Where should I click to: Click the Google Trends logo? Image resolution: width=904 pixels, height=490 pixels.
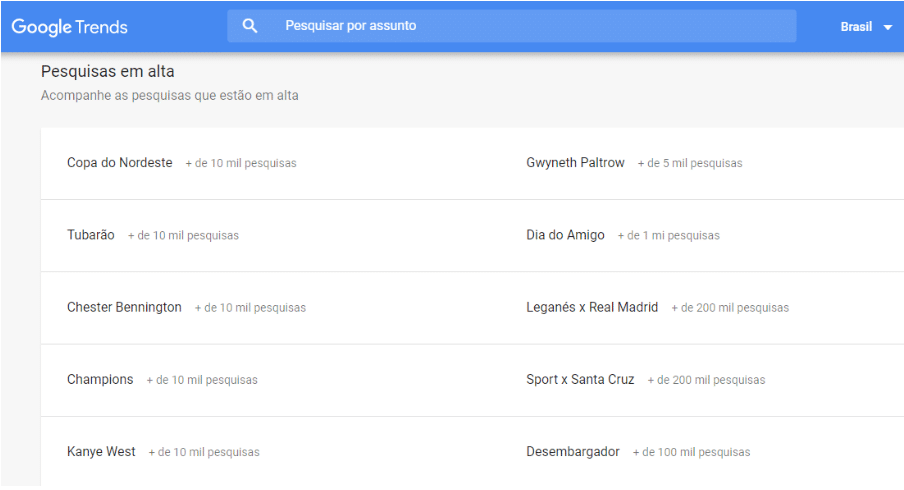[x=70, y=27]
